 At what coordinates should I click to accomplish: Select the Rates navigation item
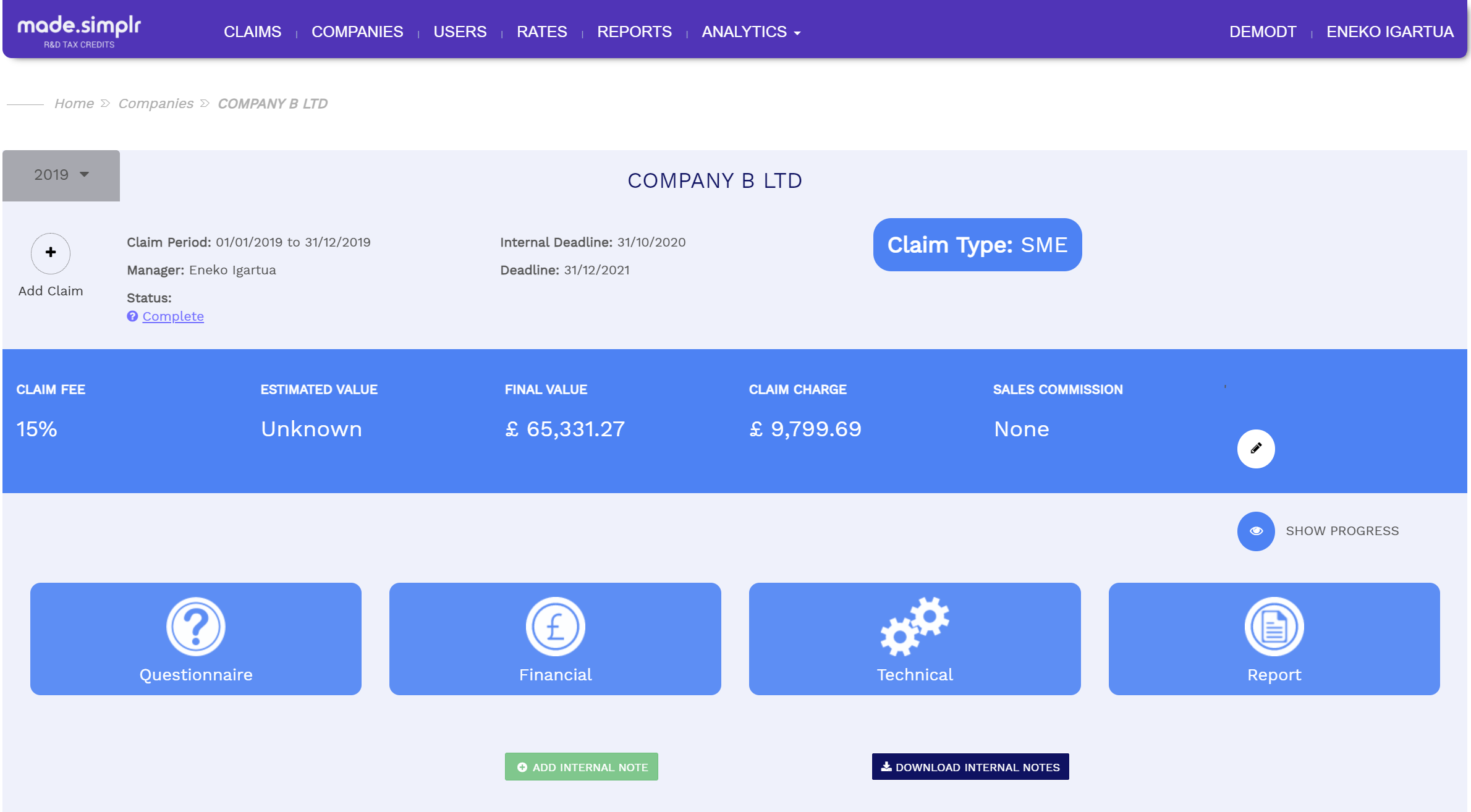pyautogui.click(x=541, y=32)
